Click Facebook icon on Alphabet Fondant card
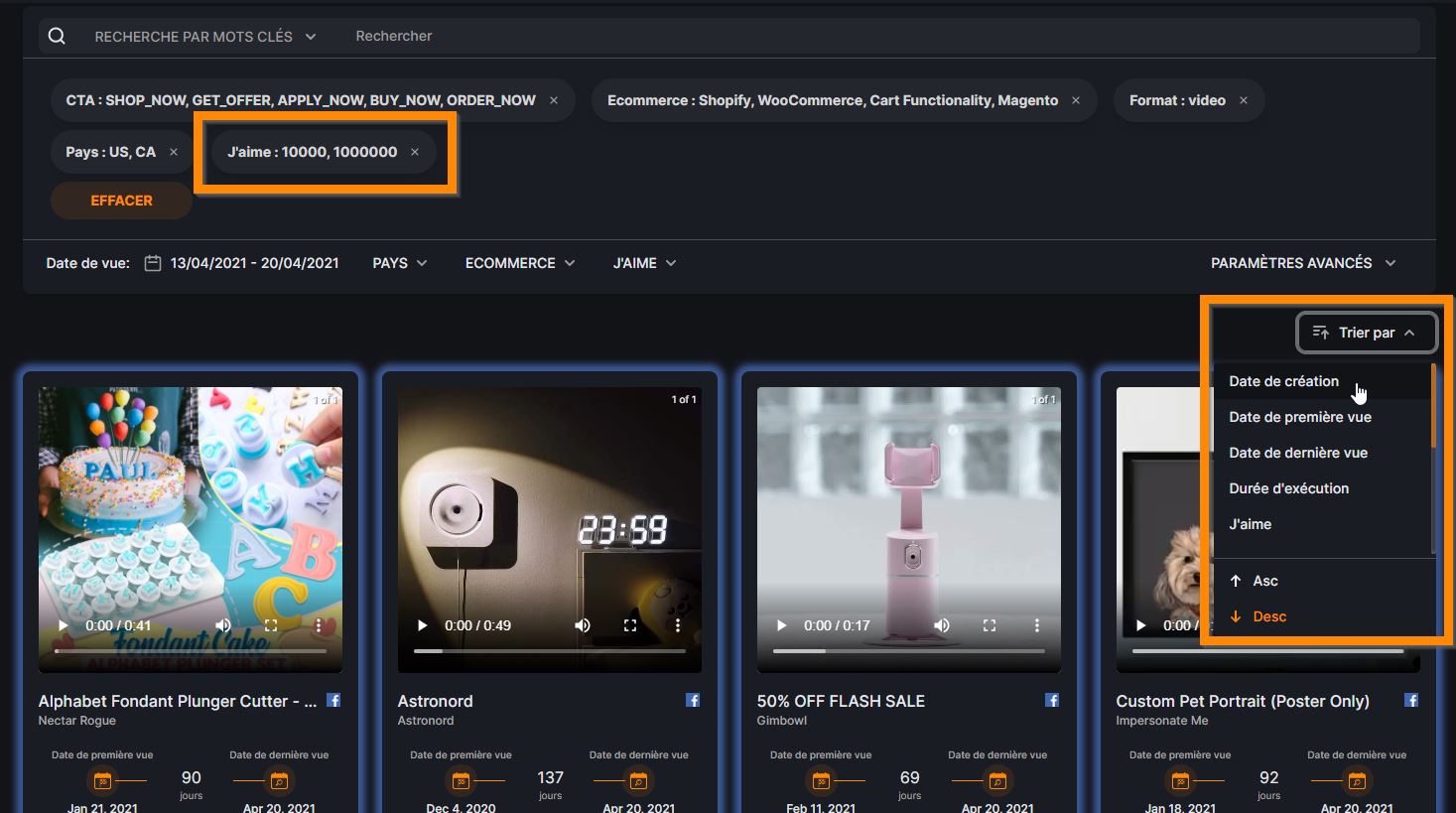Screen dimensions: 1456x813 (x=333, y=700)
